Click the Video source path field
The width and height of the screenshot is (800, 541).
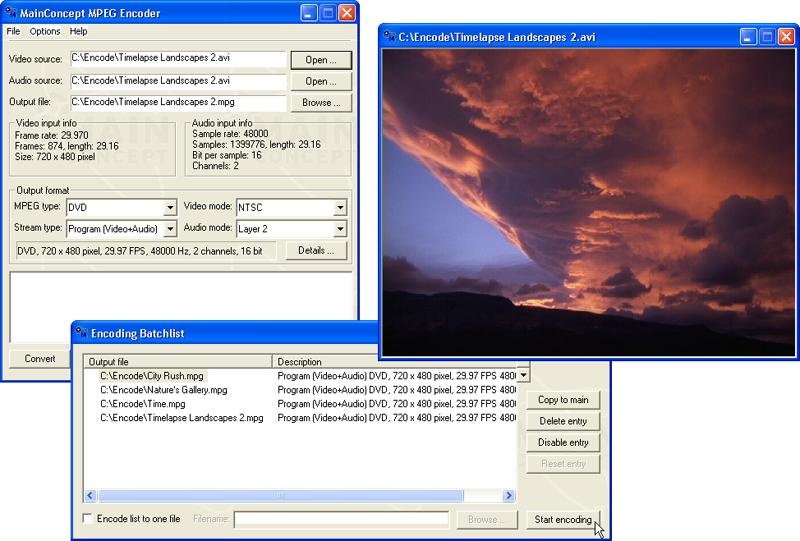coord(178,59)
